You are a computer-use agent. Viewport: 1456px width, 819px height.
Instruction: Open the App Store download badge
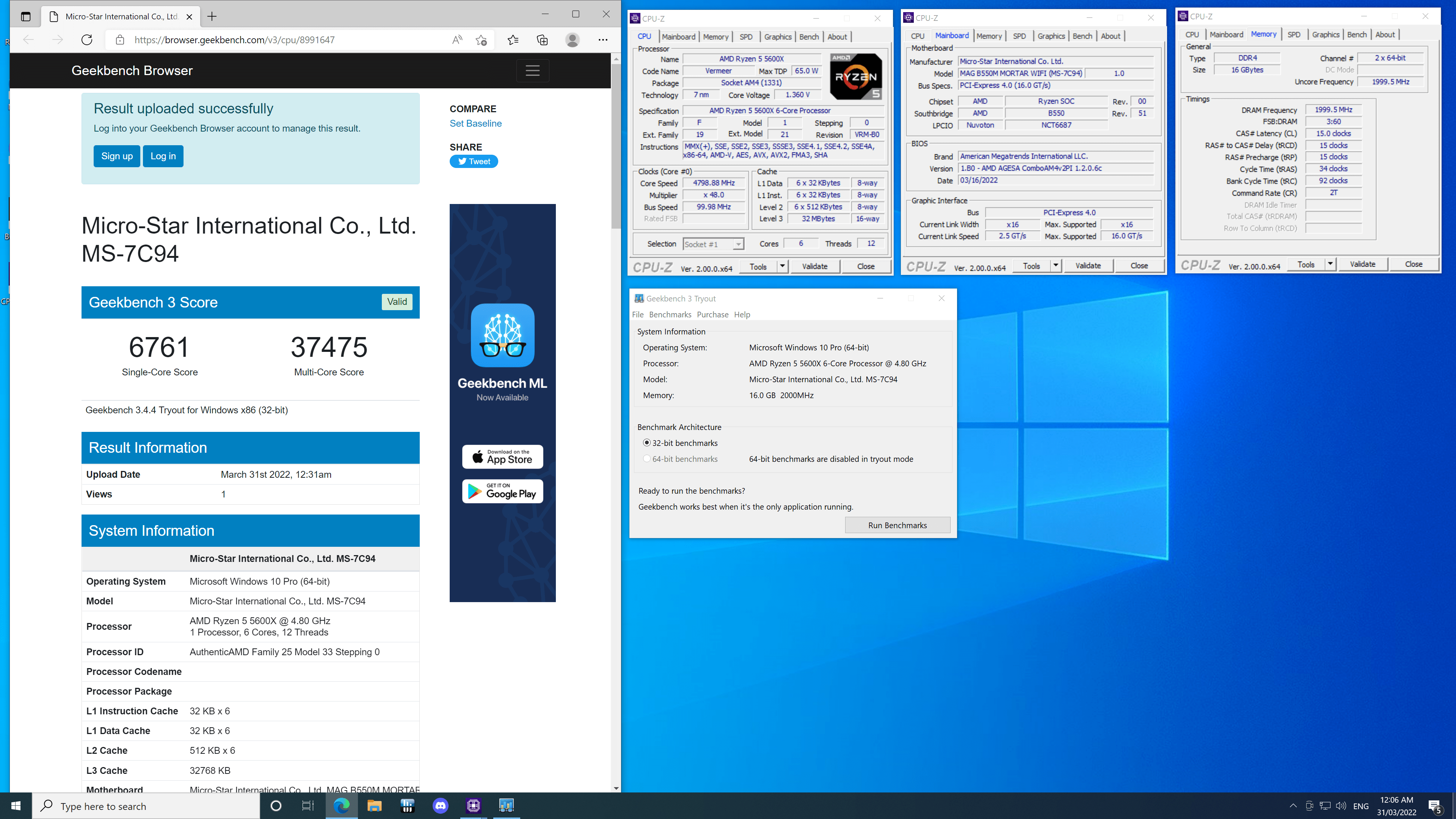502,457
